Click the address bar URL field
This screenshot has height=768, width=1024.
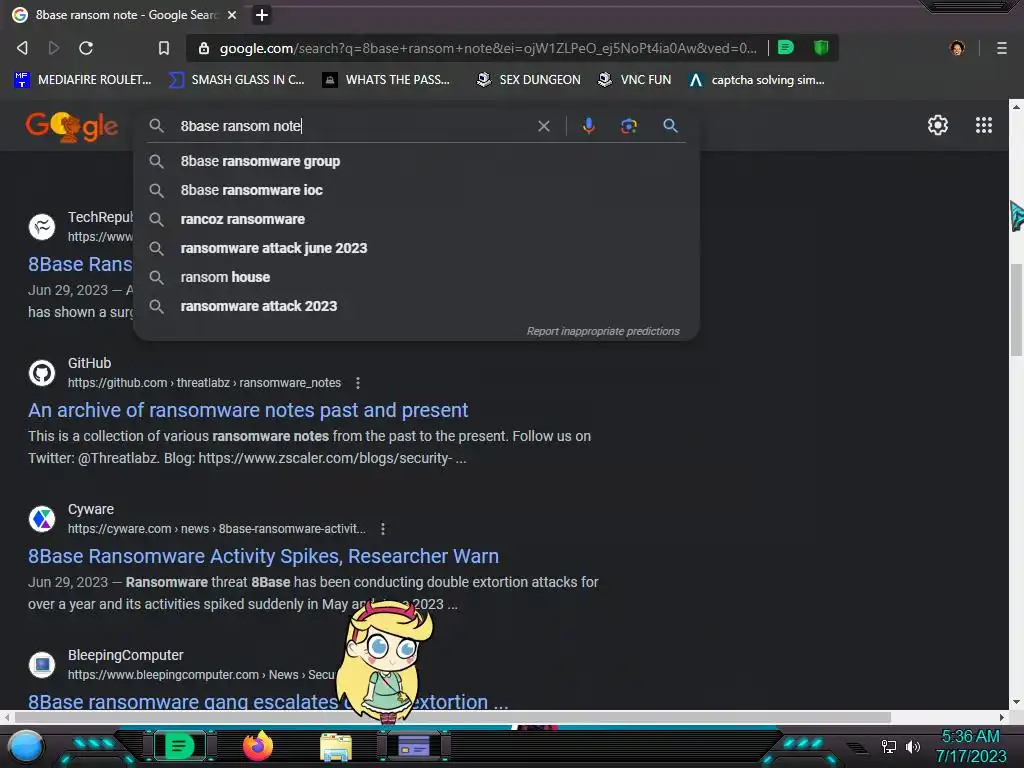coord(487,48)
